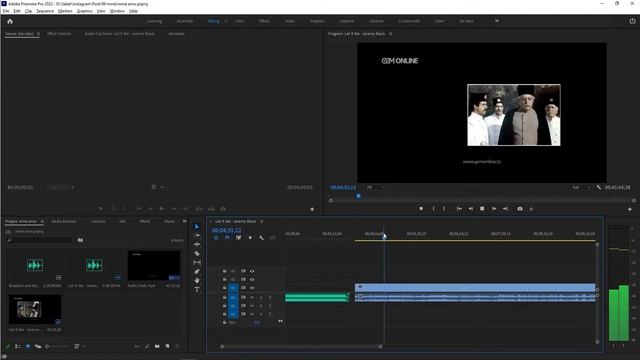Select the Track Select Forward tool

click(x=197, y=236)
